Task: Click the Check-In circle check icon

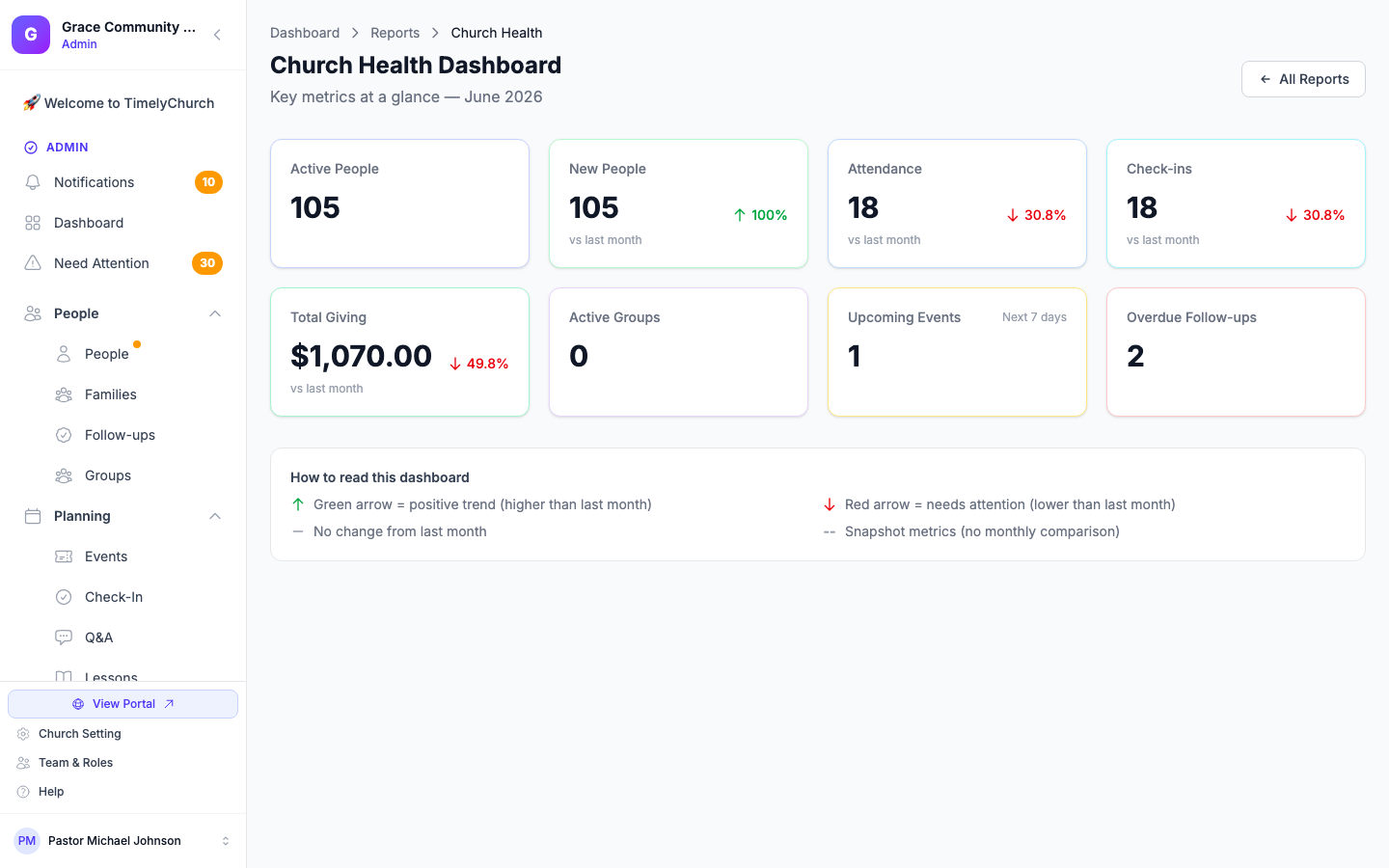Action: click(64, 597)
